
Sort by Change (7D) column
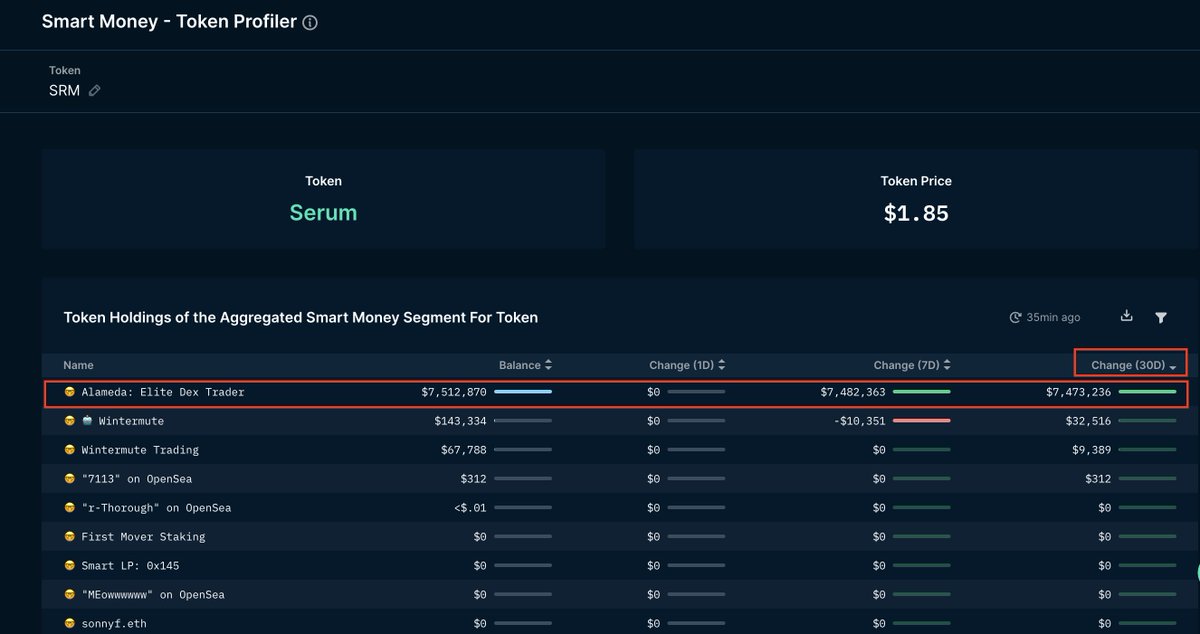[912, 366]
